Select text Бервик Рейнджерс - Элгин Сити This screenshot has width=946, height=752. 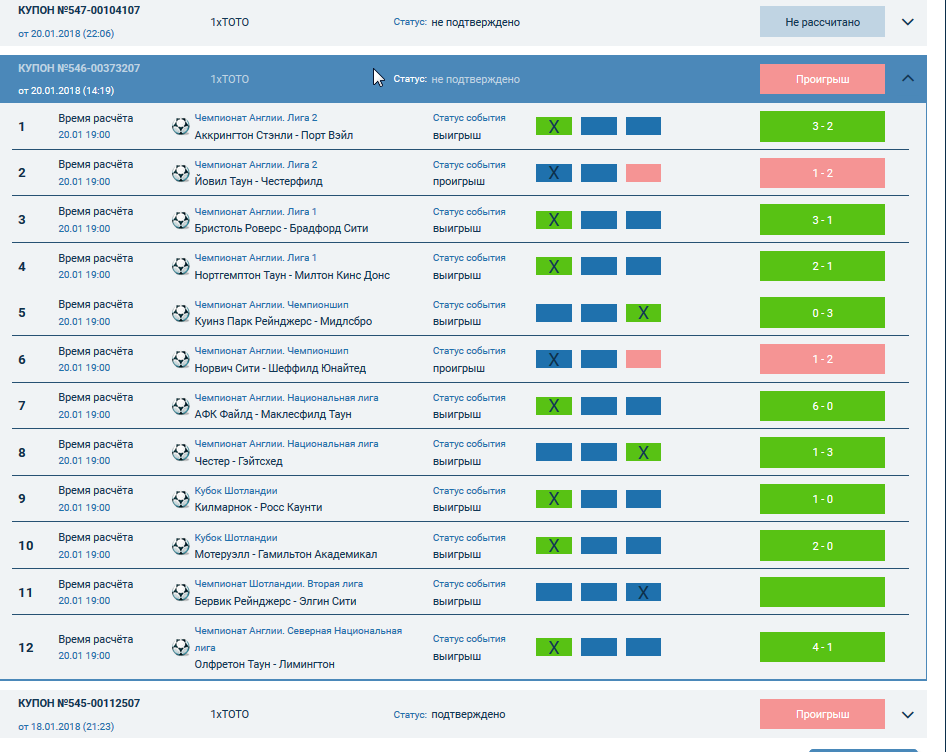pos(275,601)
